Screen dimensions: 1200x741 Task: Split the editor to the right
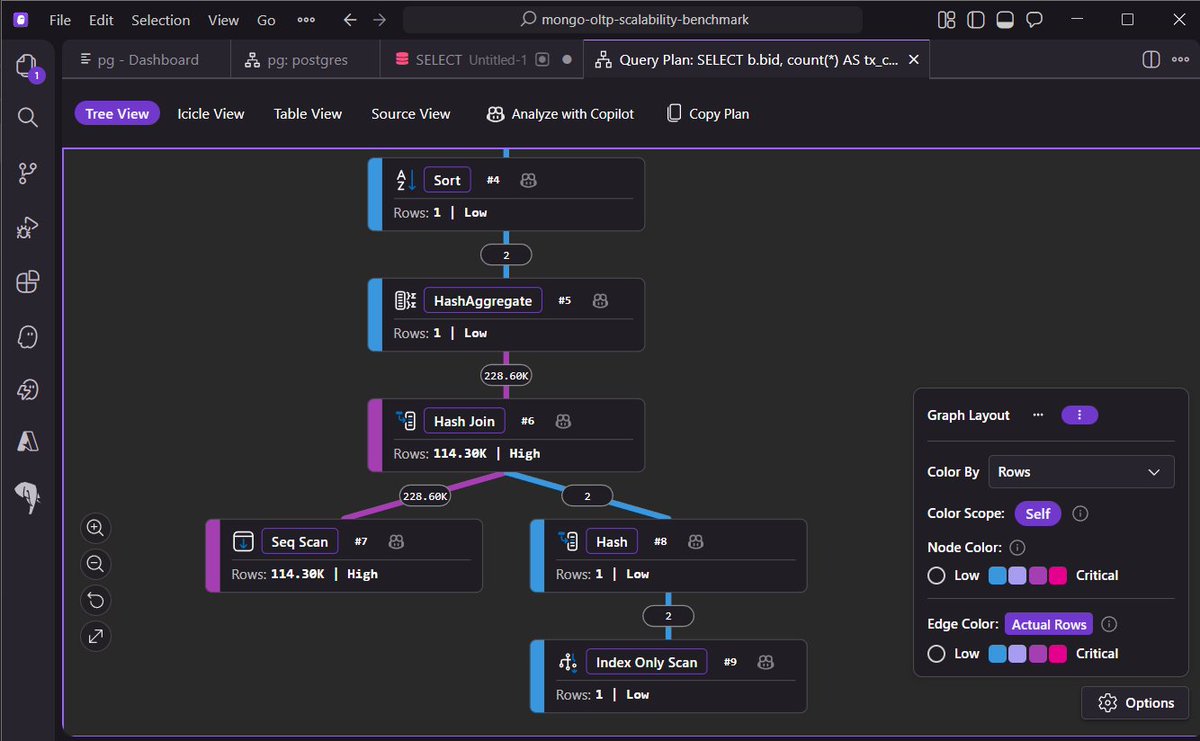point(1150,60)
